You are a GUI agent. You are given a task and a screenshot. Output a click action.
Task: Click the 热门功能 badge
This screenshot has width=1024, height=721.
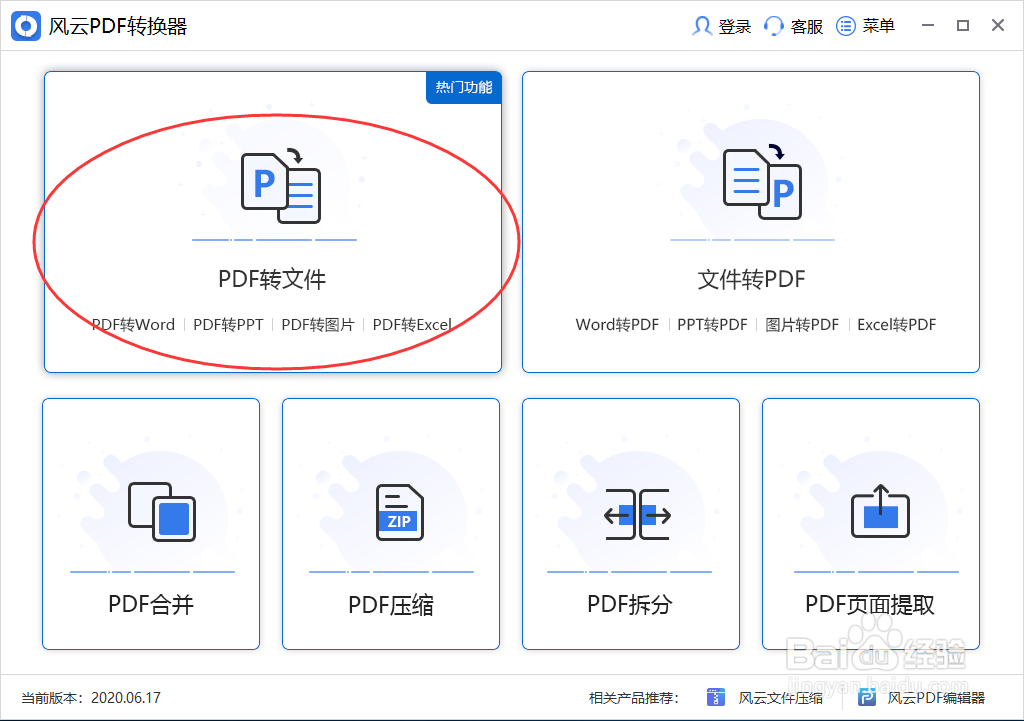463,88
